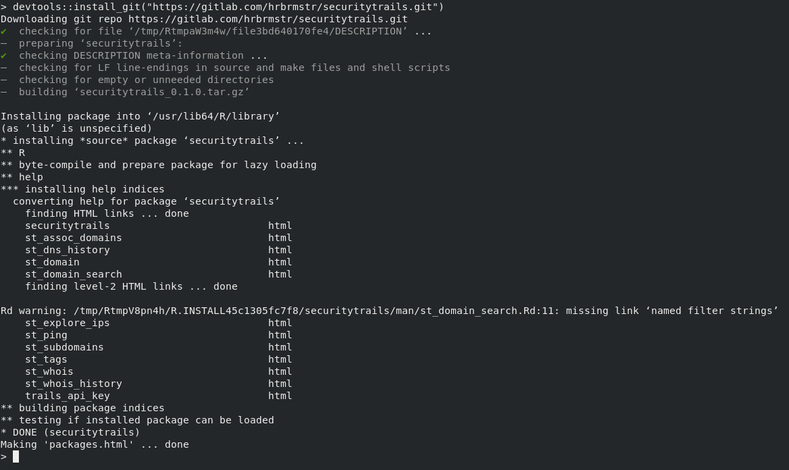Click the st_ping help entry

[46, 335]
